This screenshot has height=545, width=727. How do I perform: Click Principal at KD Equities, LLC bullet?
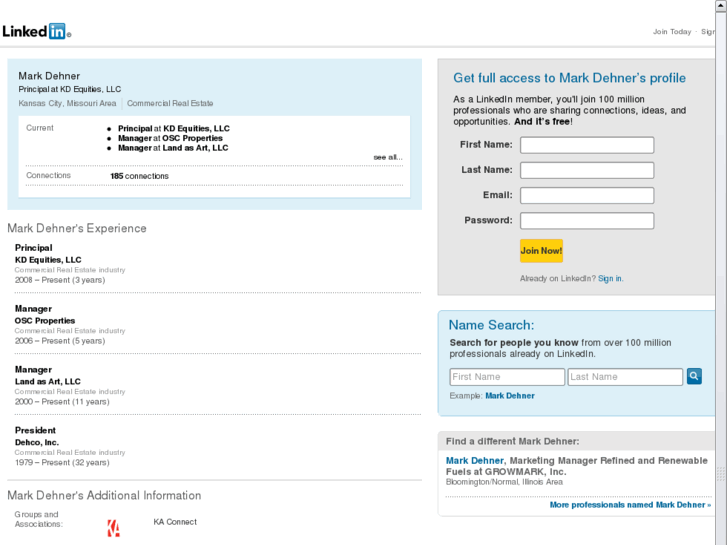(173, 128)
